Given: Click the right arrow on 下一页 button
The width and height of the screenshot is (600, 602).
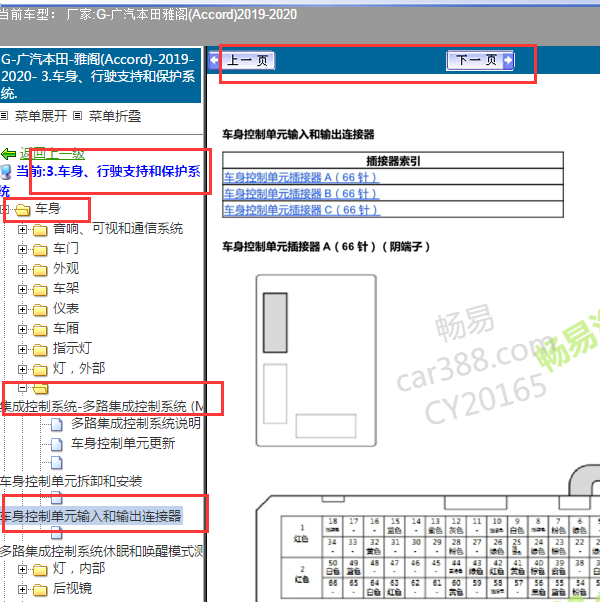Looking at the screenshot, I should click(x=508, y=60).
